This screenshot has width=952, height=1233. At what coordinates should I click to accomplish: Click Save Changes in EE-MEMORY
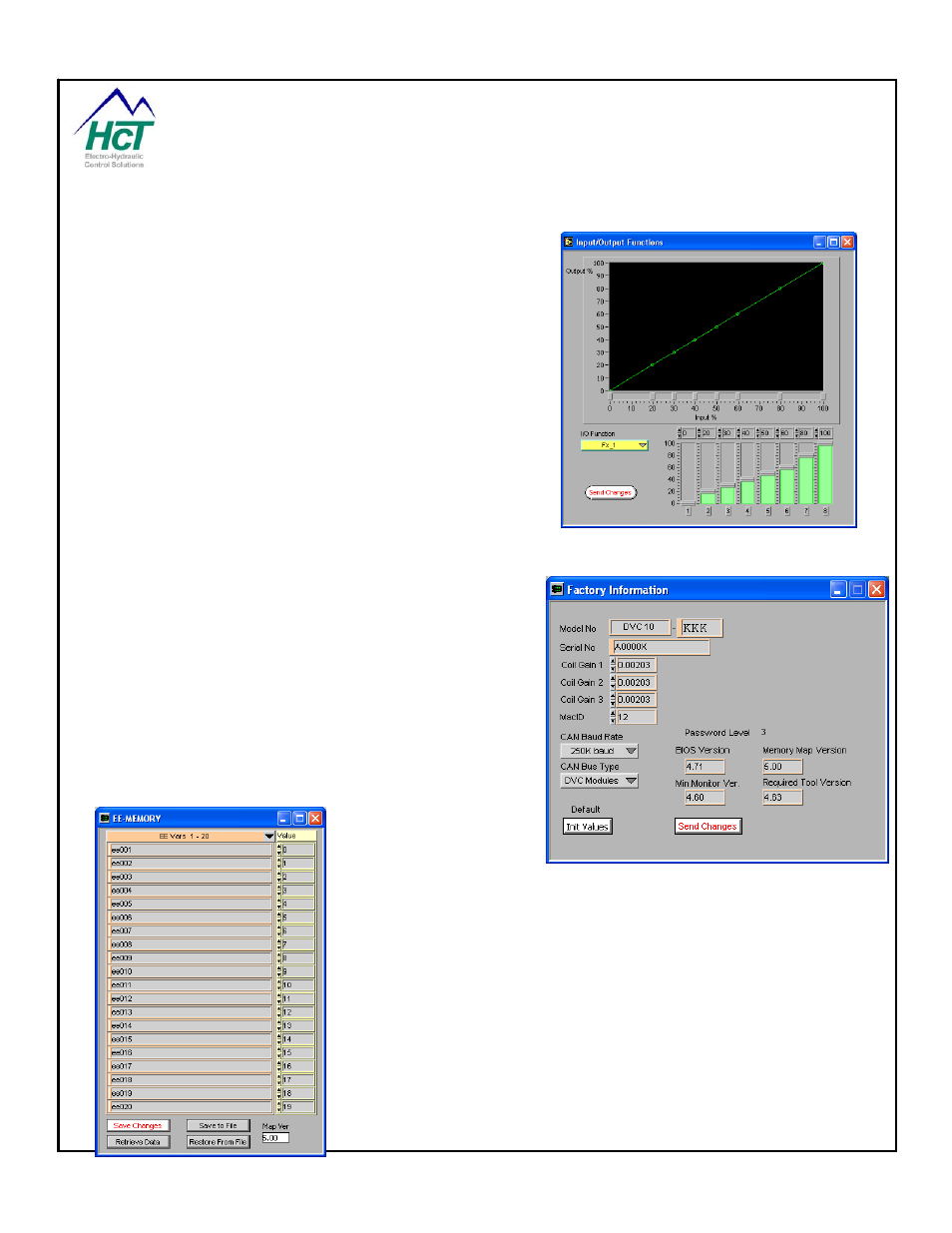point(138,1125)
